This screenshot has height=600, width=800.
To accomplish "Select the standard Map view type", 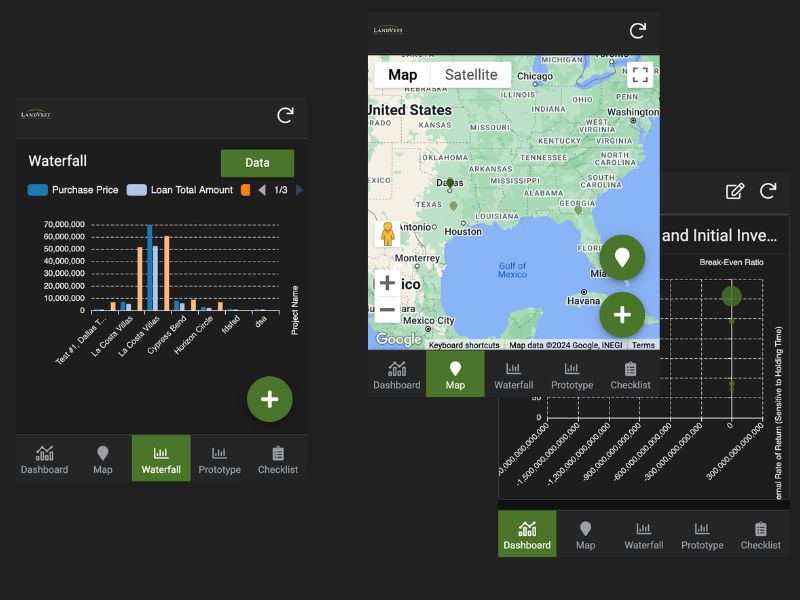I will click(x=403, y=75).
